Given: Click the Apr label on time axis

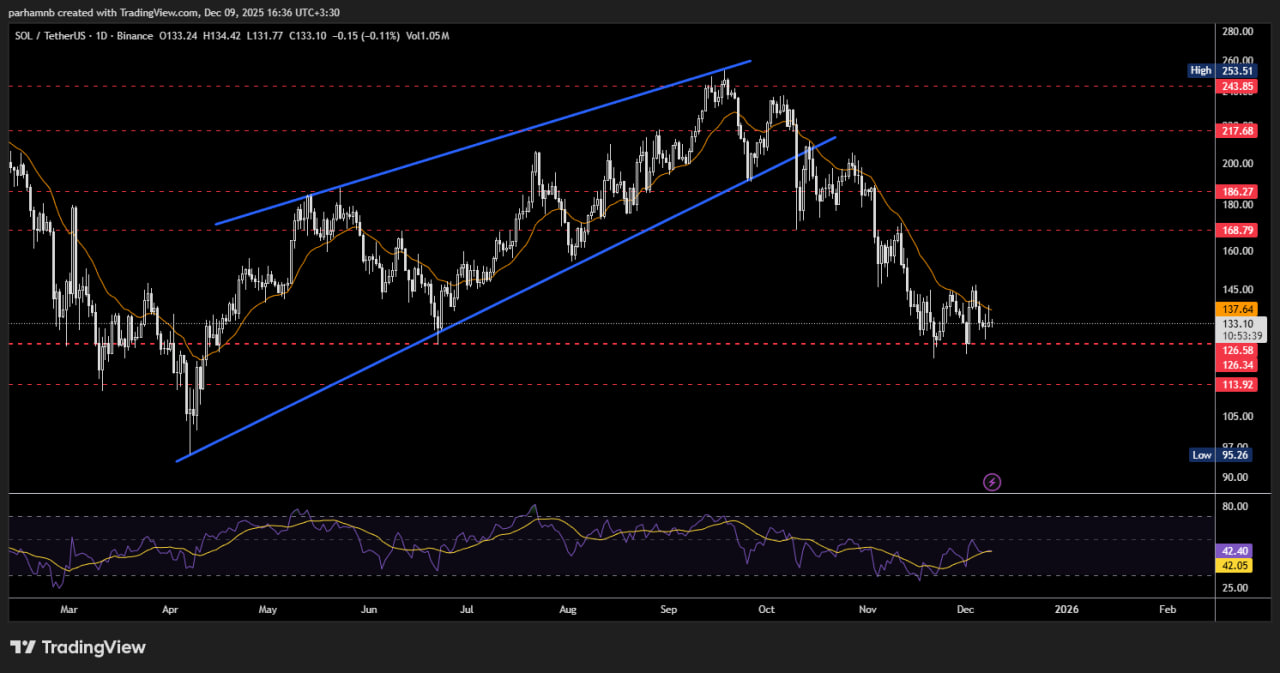Looking at the screenshot, I should [x=169, y=608].
